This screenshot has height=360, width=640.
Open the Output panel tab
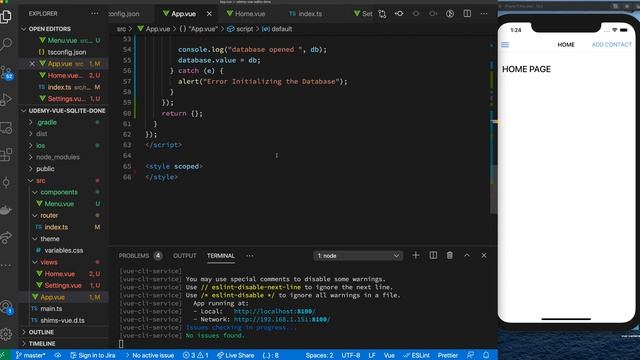[x=184, y=256]
